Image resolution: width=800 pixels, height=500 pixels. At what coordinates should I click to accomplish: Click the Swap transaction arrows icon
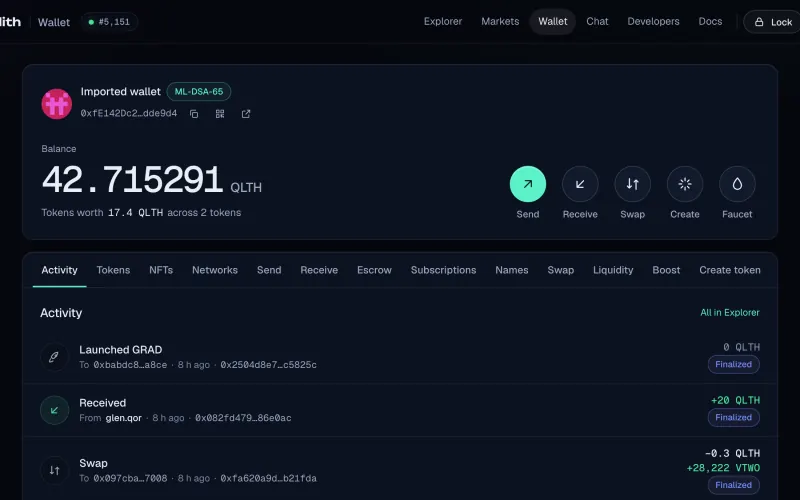coord(54,470)
